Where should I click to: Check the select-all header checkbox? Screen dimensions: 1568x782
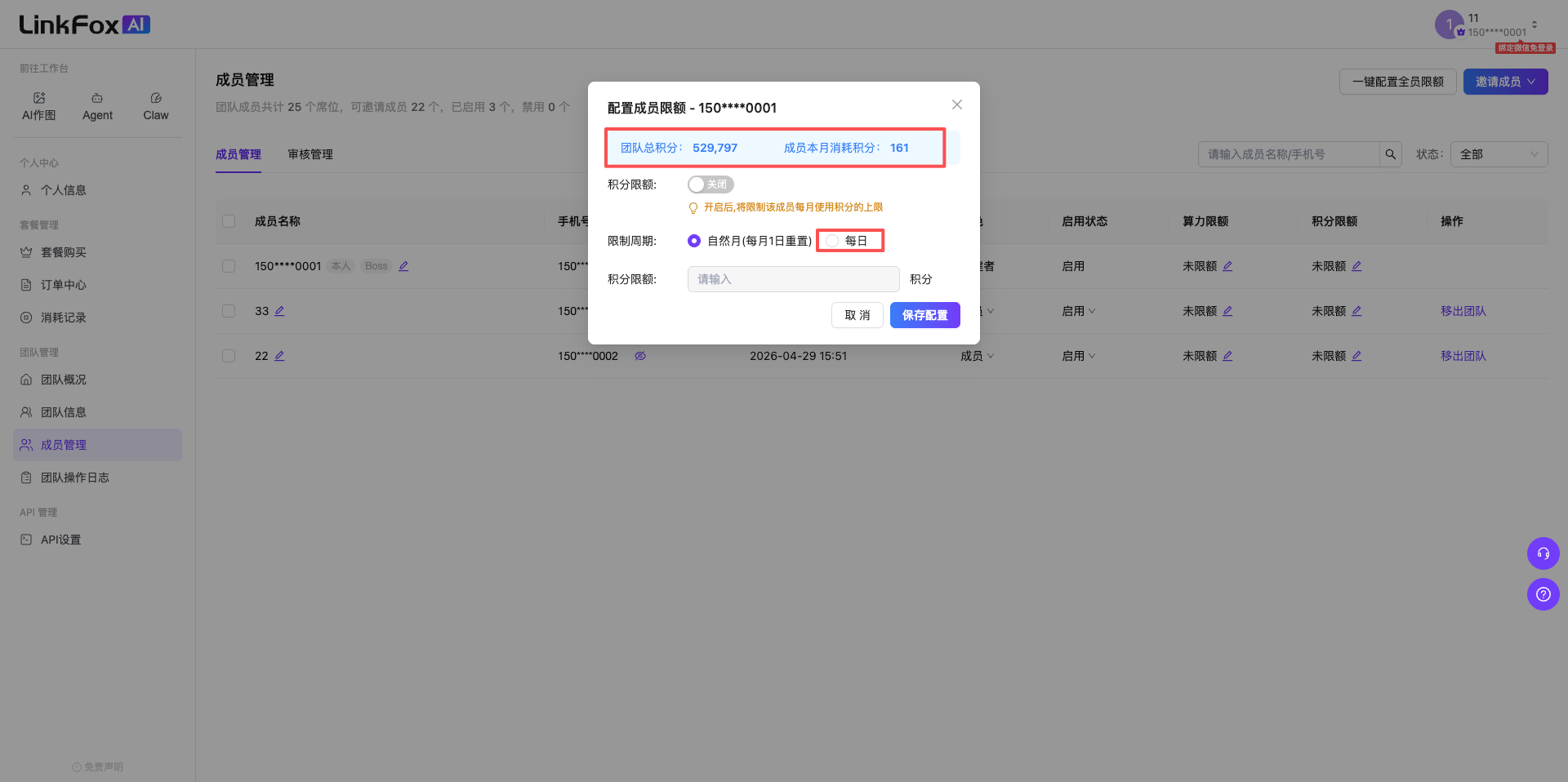pos(229,221)
